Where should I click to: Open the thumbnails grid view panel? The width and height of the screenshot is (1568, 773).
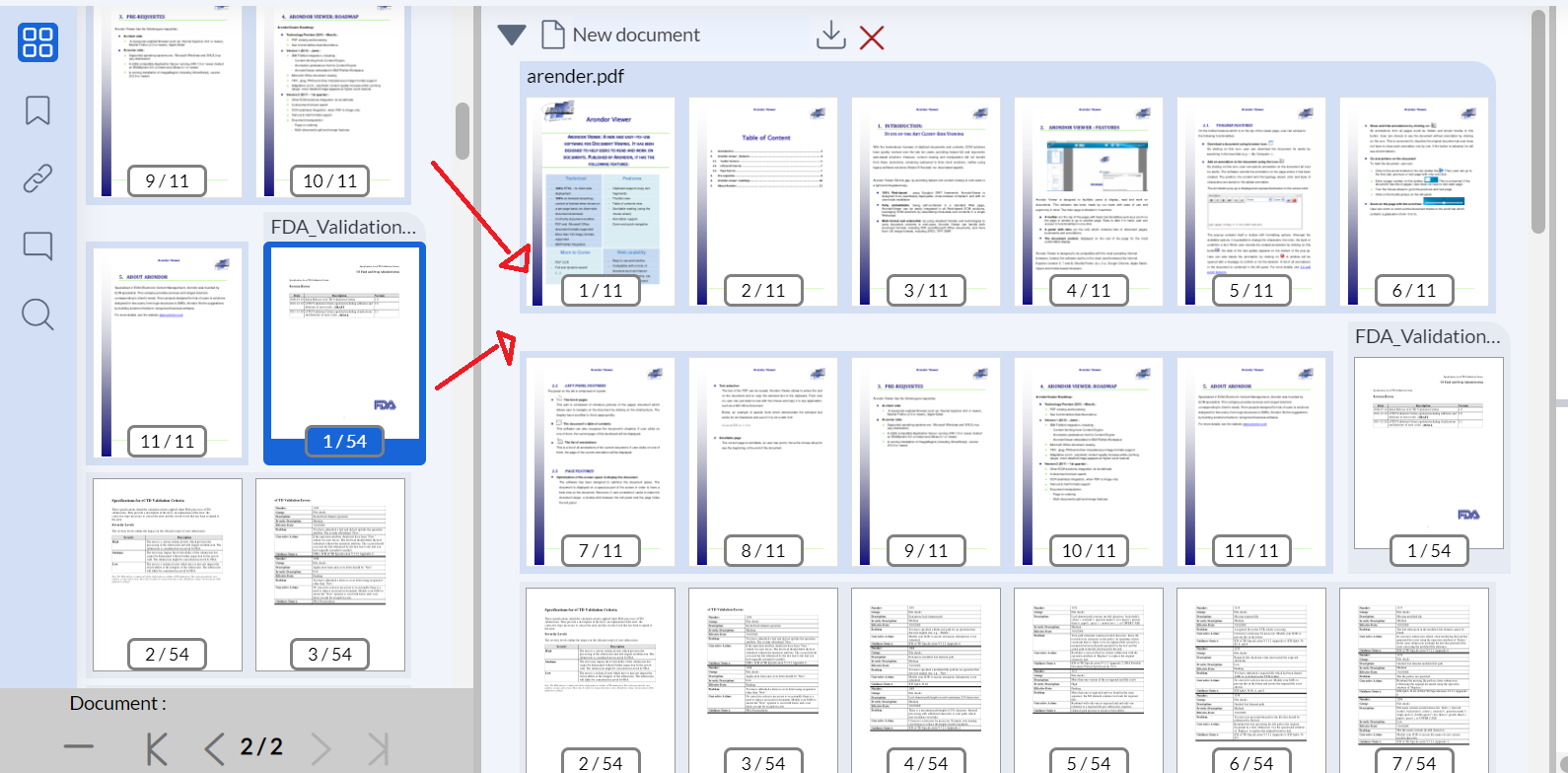pyautogui.click(x=37, y=42)
